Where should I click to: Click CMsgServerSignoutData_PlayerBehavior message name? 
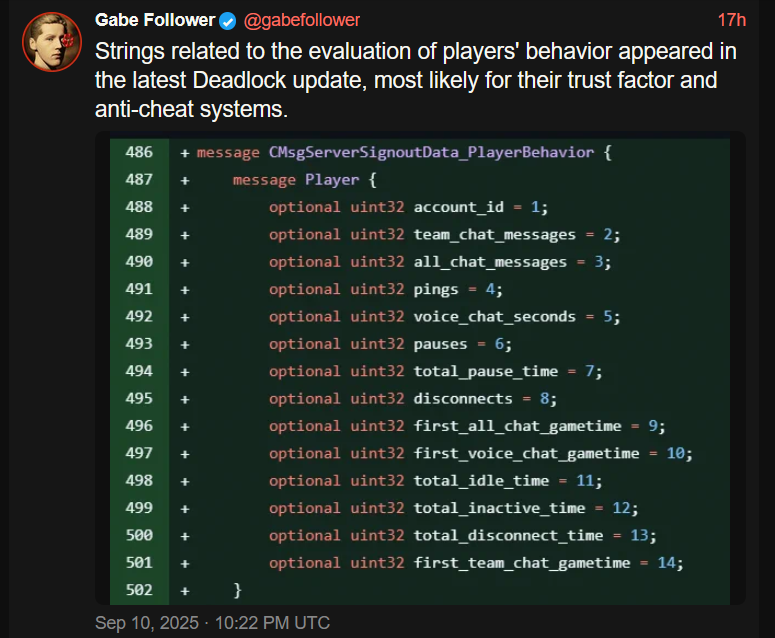[431, 153]
